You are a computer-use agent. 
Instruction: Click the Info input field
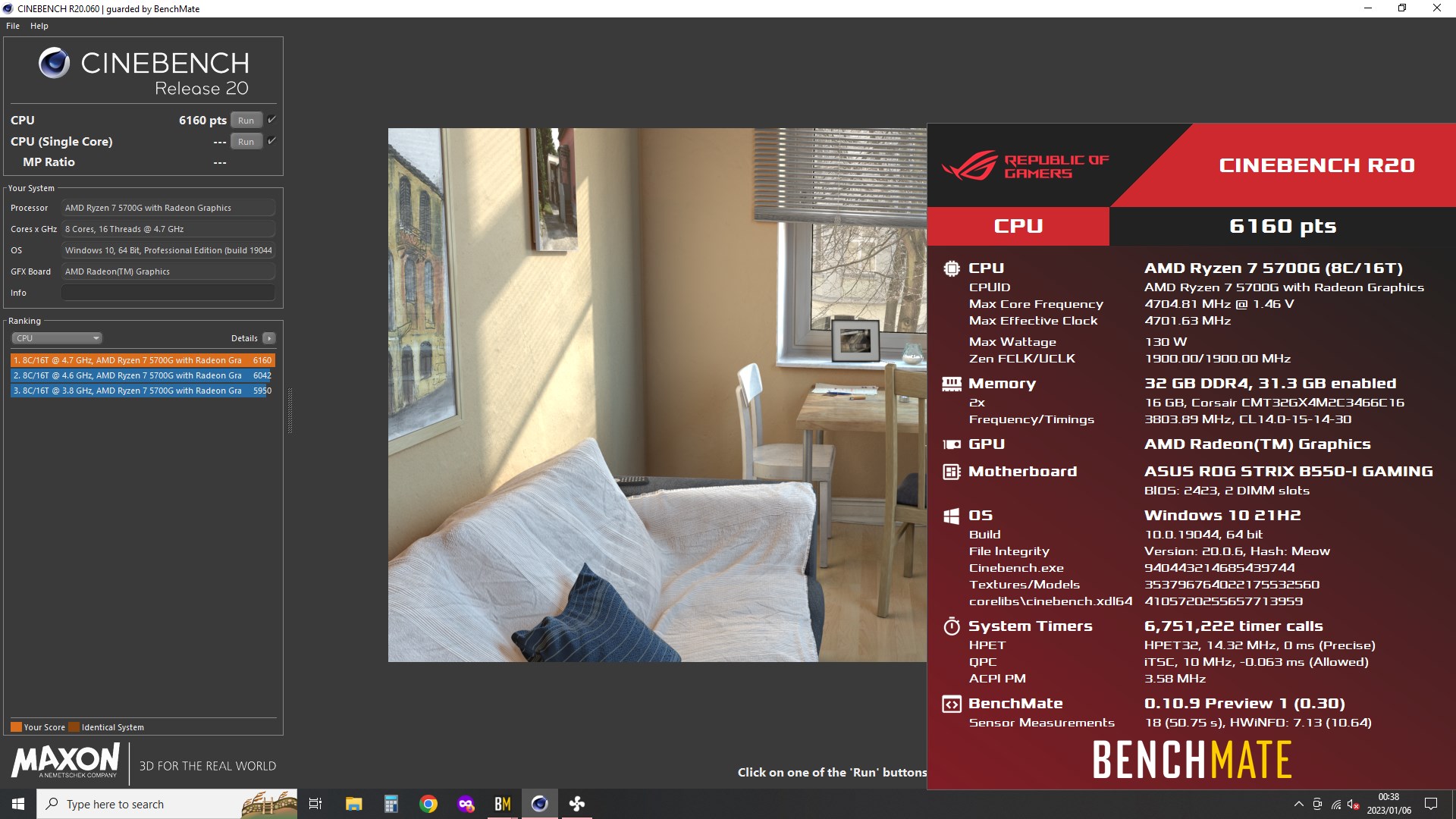click(x=168, y=293)
